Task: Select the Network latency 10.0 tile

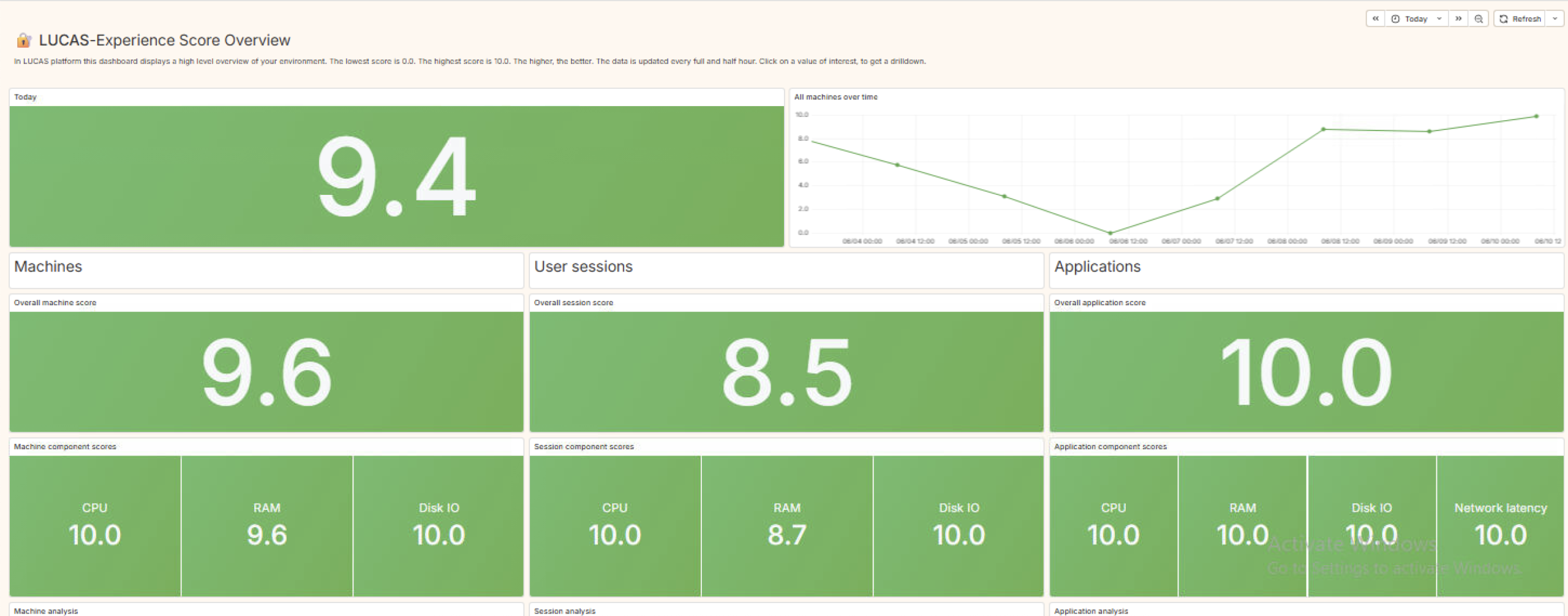Action: click(1501, 526)
